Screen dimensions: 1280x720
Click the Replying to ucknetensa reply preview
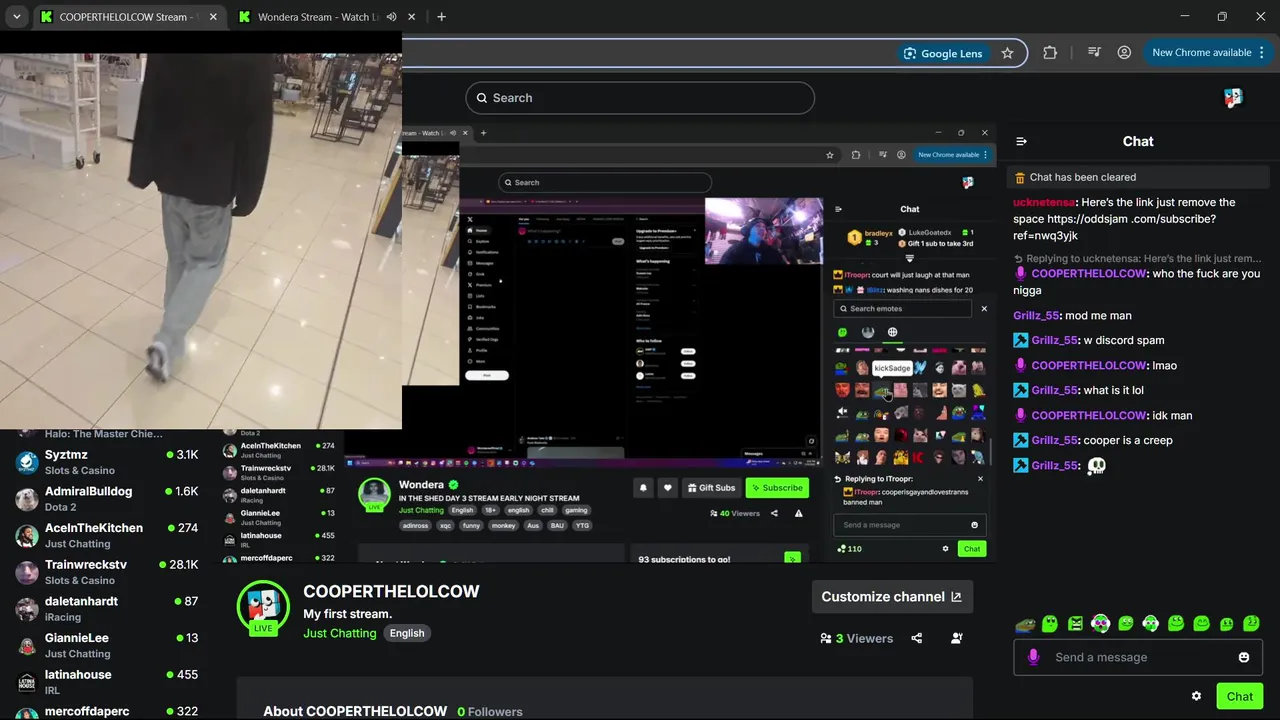[x=1137, y=258]
